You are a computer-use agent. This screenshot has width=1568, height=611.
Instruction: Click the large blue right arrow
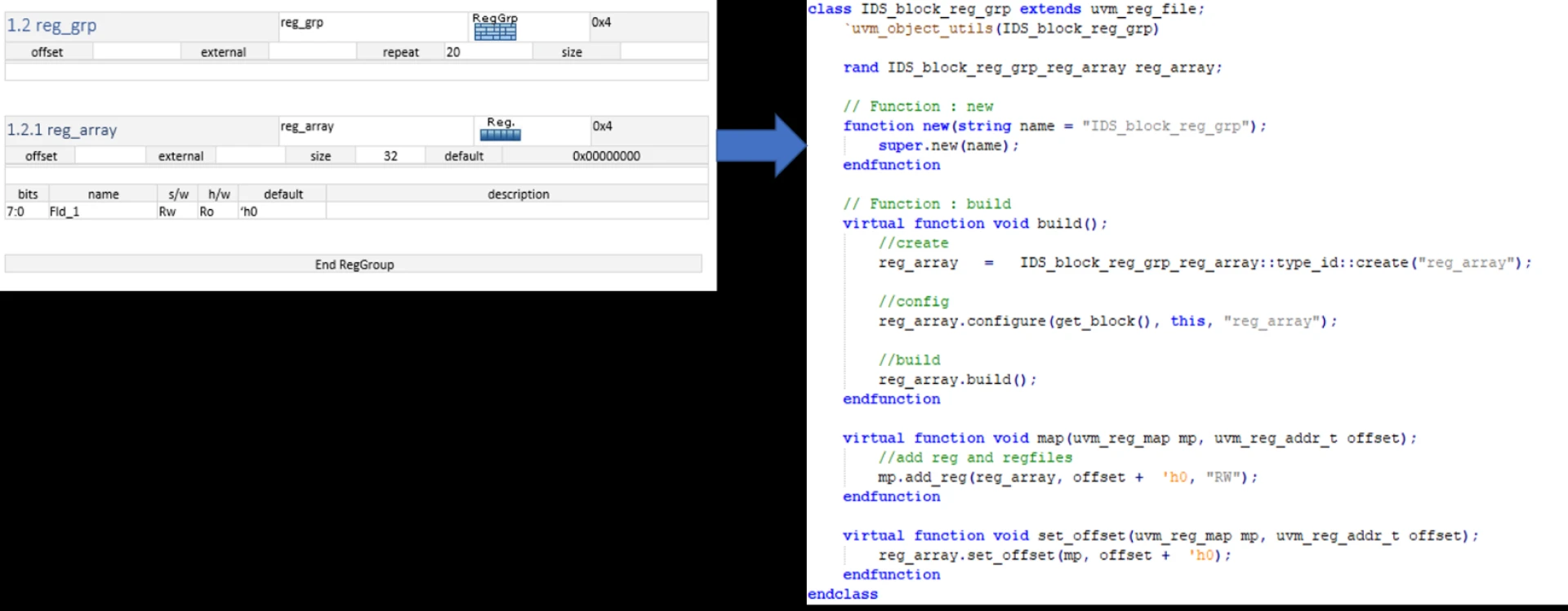(760, 145)
